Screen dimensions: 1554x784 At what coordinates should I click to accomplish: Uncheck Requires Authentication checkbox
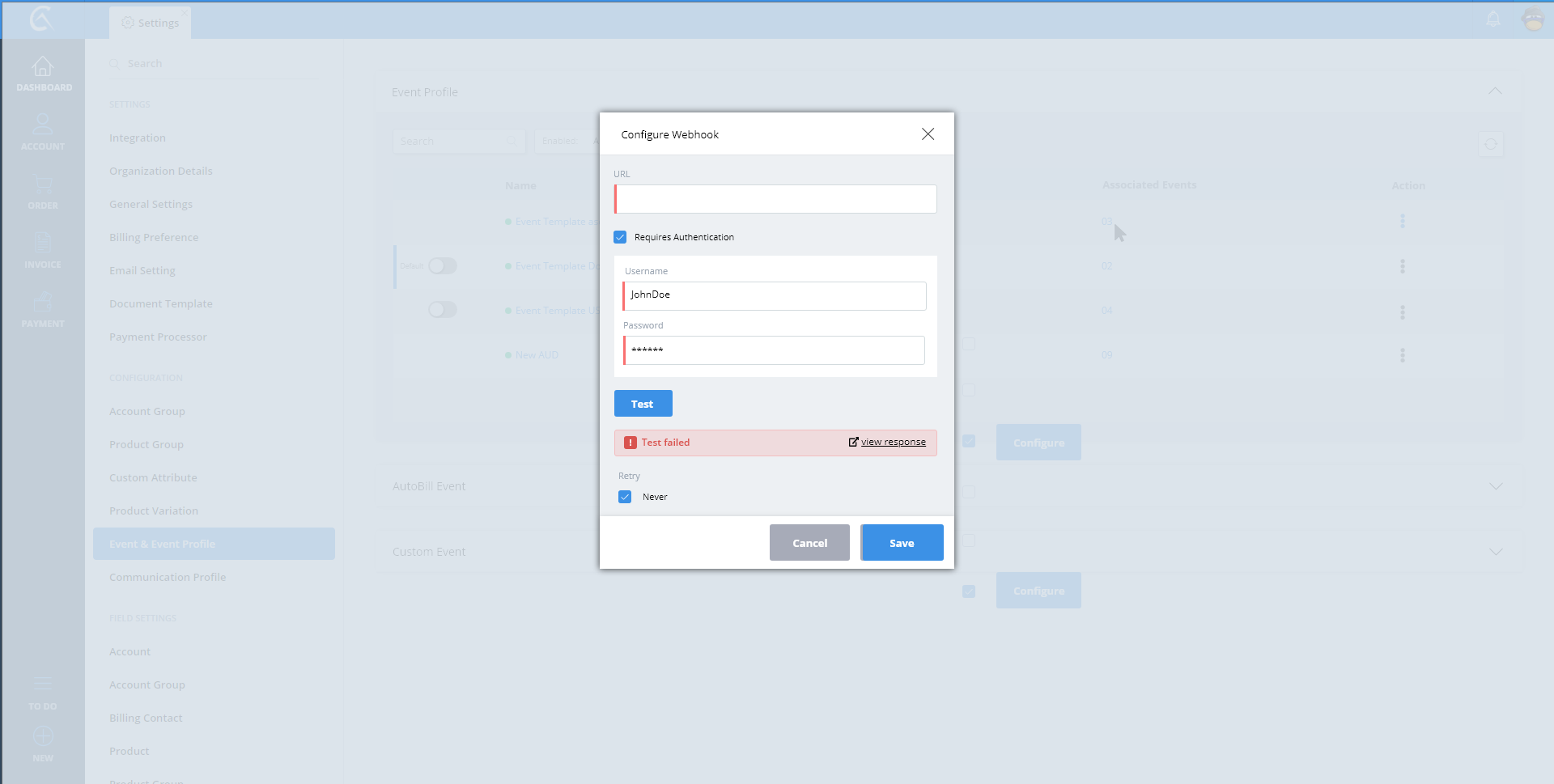(x=621, y=237)
